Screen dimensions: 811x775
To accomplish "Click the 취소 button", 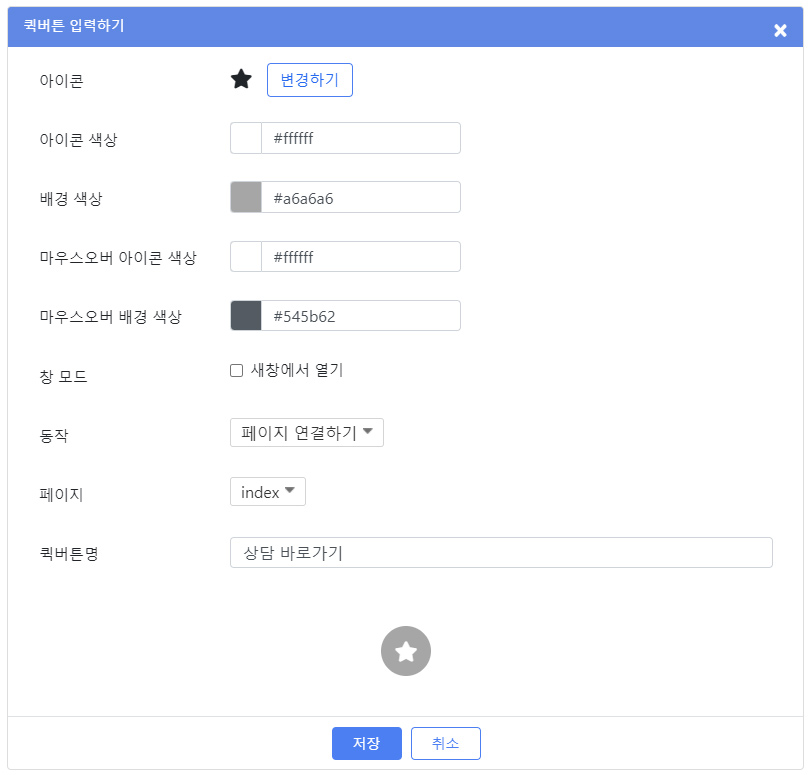I will 446,743.
